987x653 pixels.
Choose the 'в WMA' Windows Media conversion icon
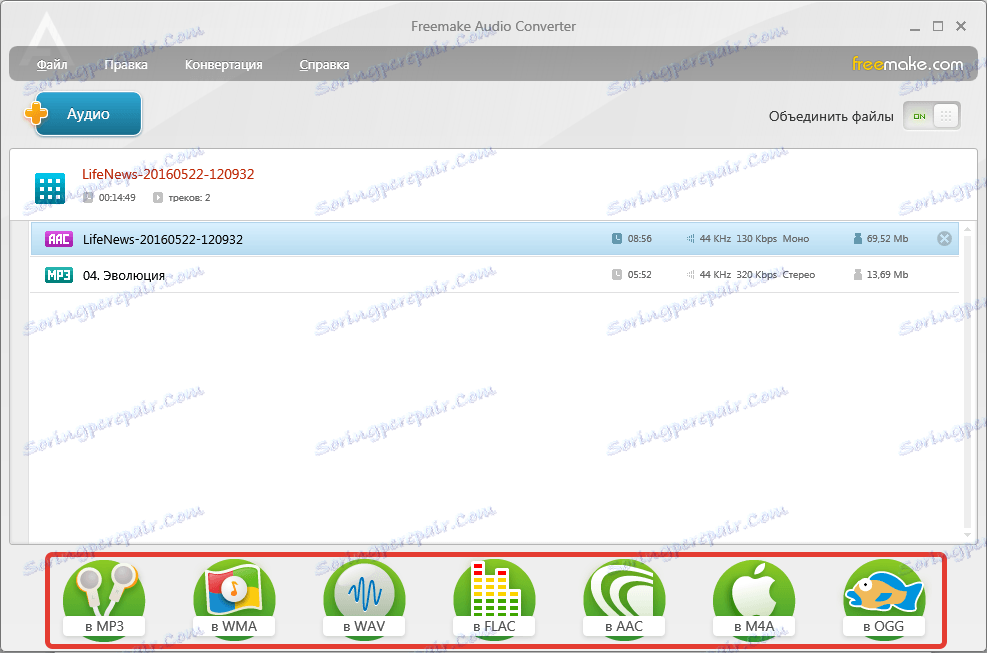point(233,590)
